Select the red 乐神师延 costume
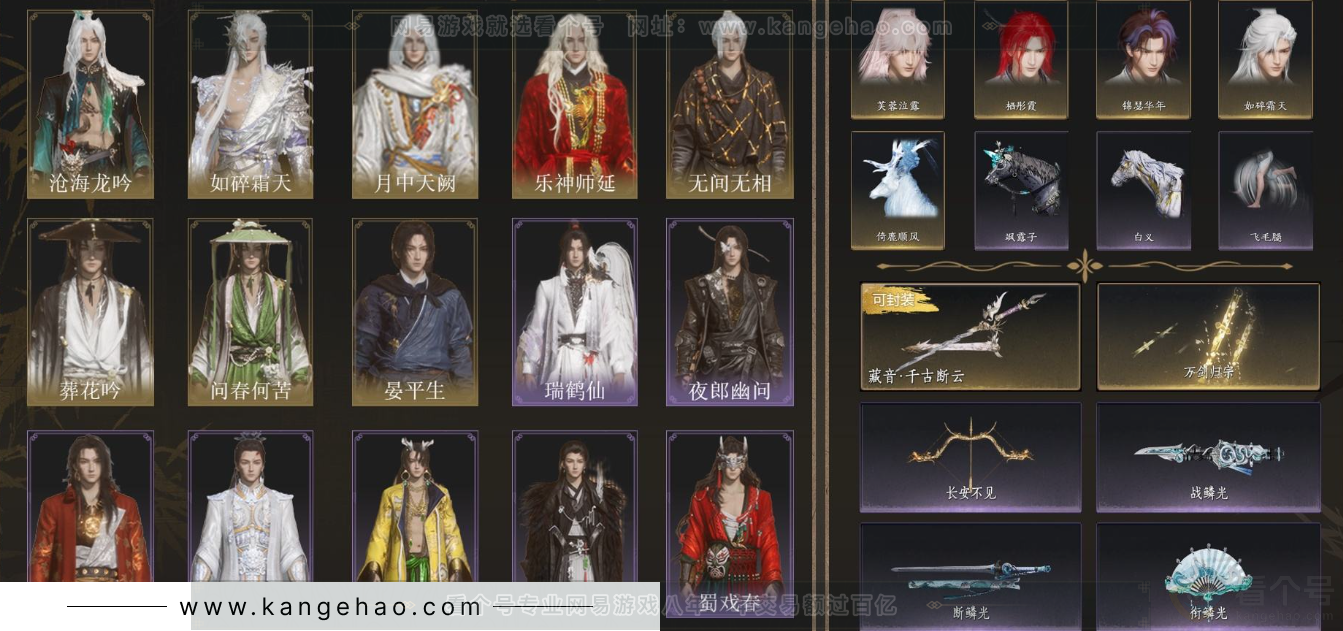The width and height of the screenshot is (1343, 631). (x=575, y=105)
